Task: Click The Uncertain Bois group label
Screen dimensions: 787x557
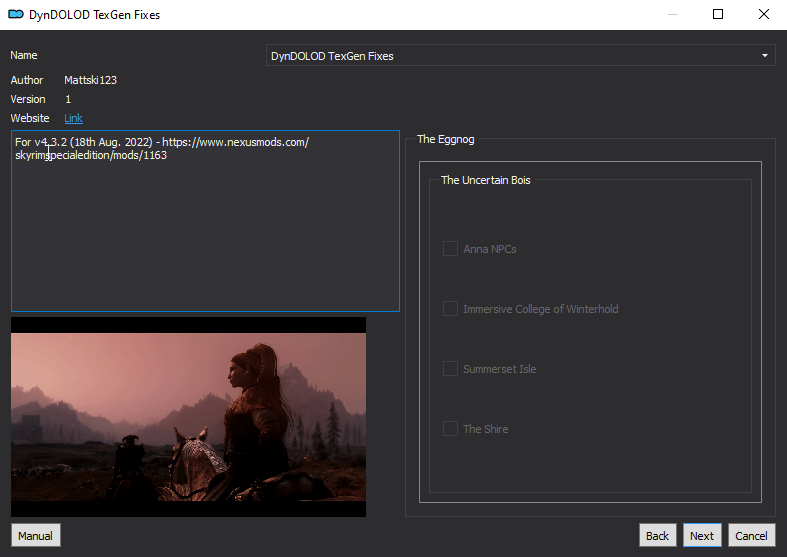Action: tap(485, 180)
